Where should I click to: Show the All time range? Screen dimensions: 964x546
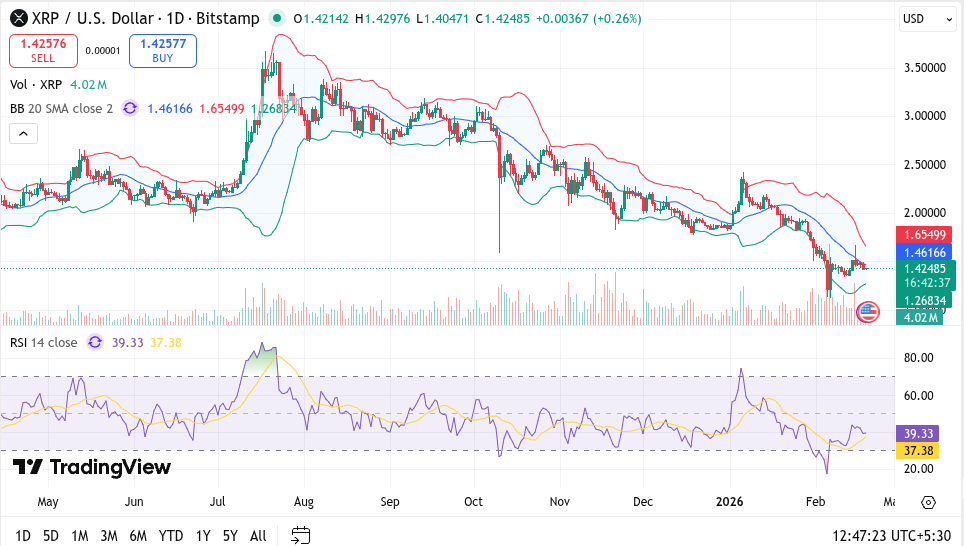tap(258, 535)
